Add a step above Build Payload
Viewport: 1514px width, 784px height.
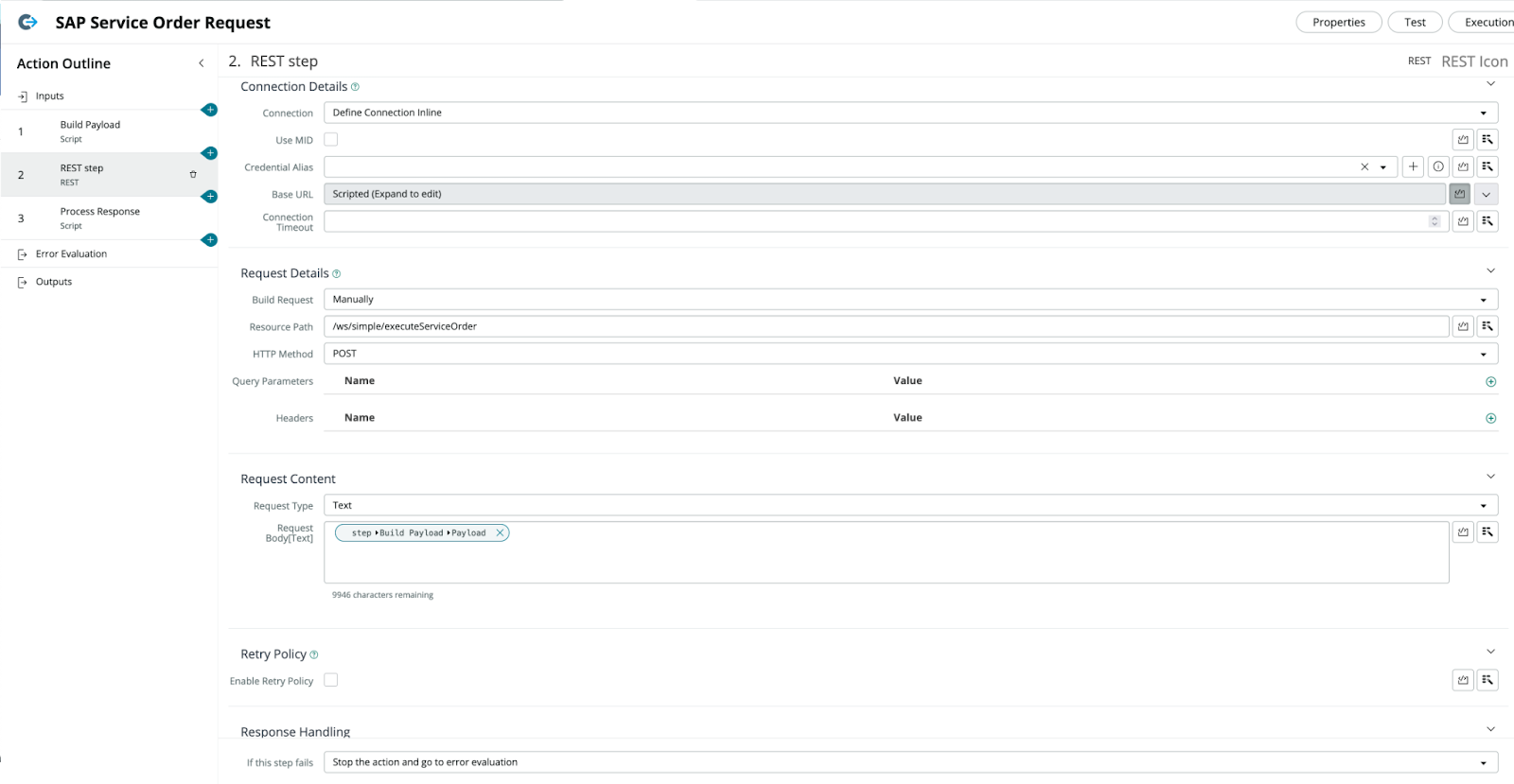pyautogui.click(x=210, y=110)
